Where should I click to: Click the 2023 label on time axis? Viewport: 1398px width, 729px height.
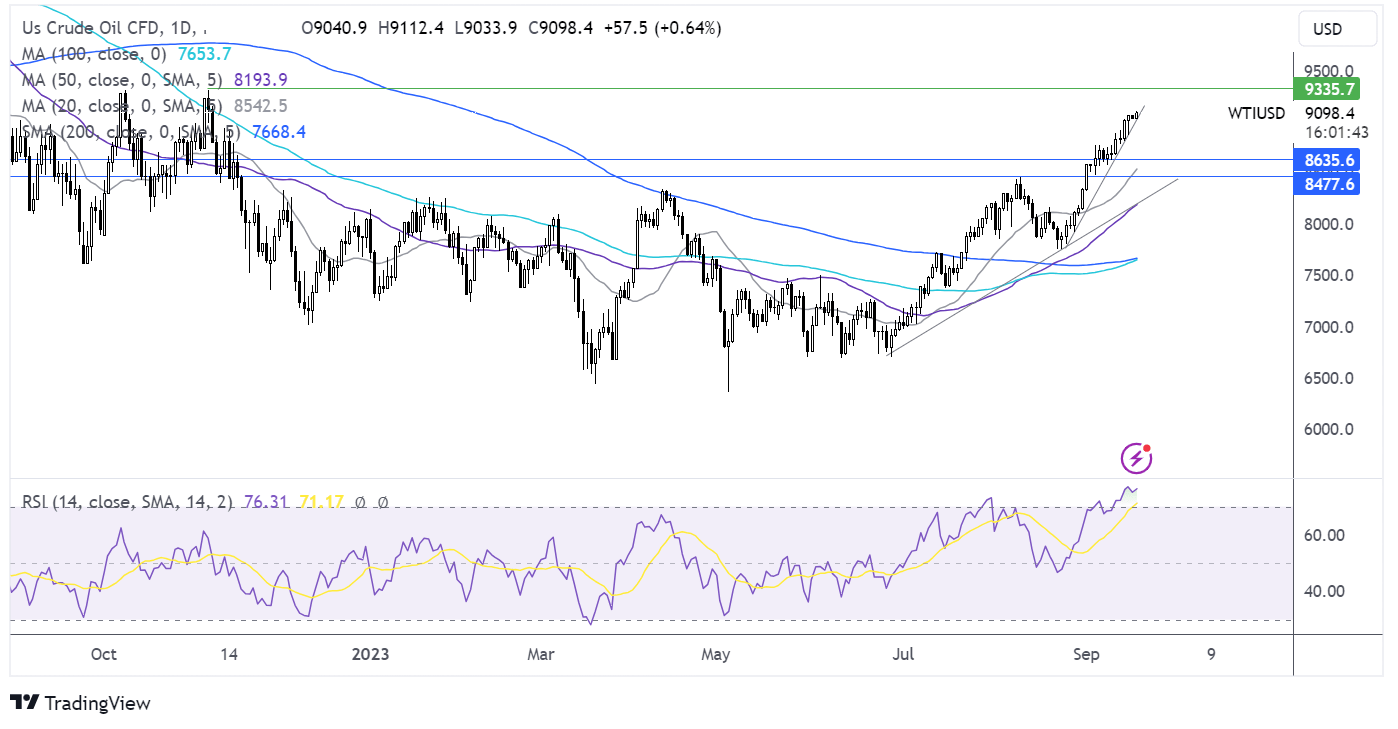click(x=371, y=655)
